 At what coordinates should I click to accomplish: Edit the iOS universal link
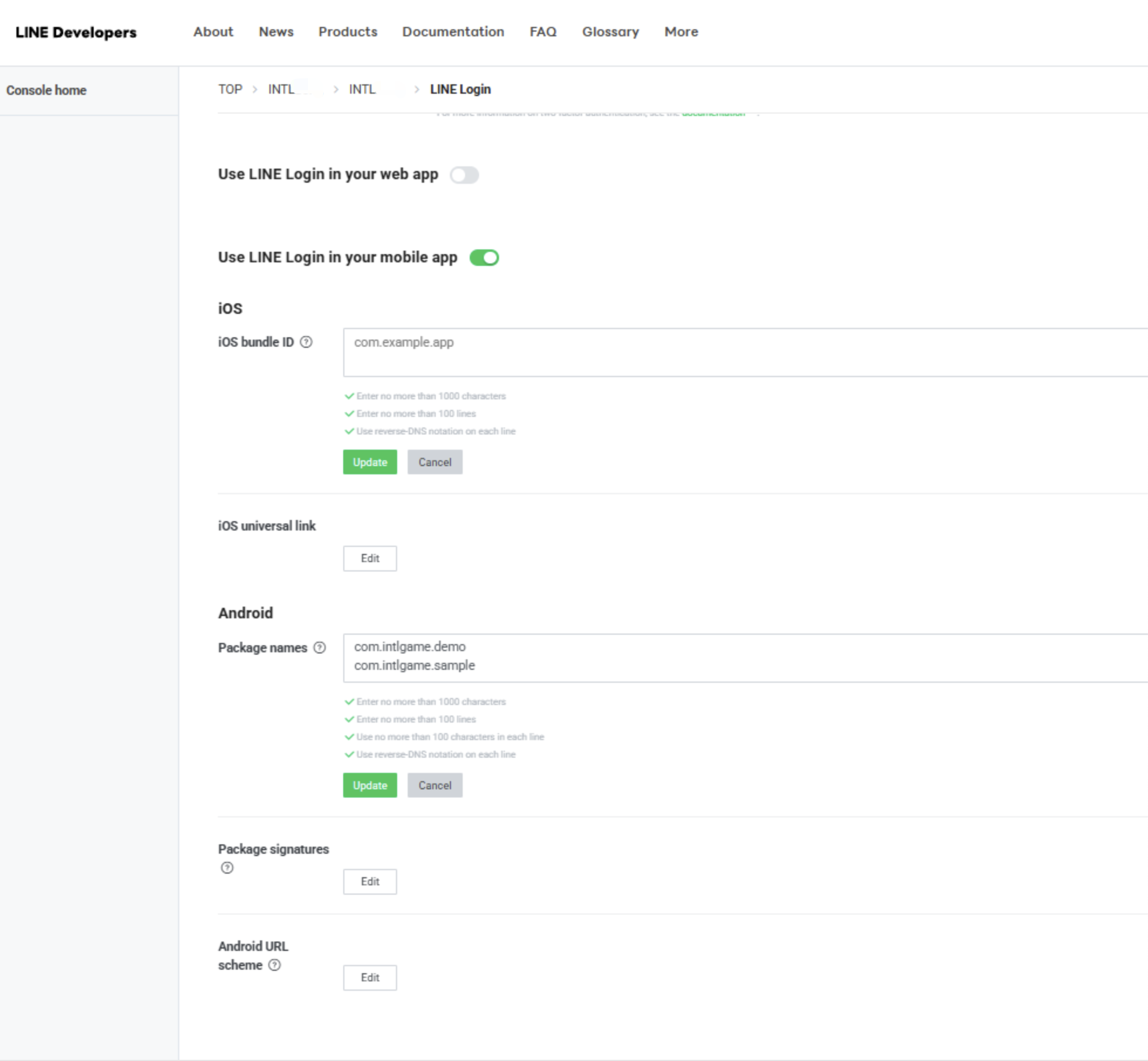pos(370,559)
